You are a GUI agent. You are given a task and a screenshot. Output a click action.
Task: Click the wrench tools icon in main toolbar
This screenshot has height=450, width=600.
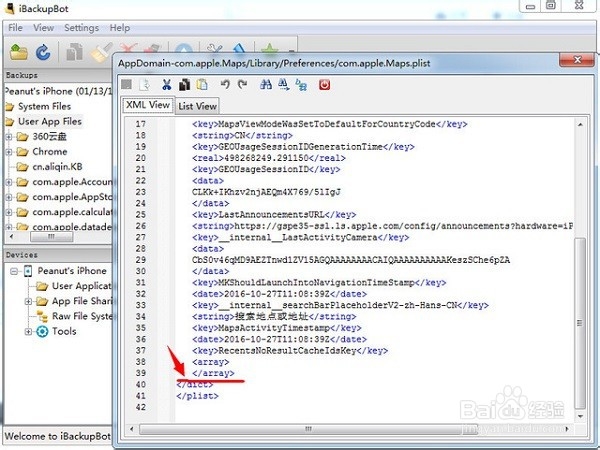[215, 48]
